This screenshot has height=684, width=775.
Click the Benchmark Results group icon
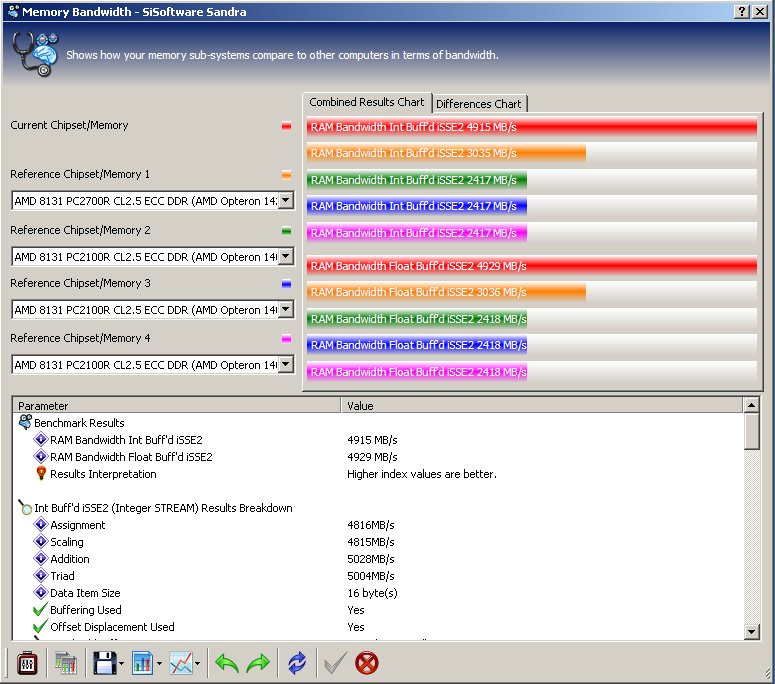25,422
